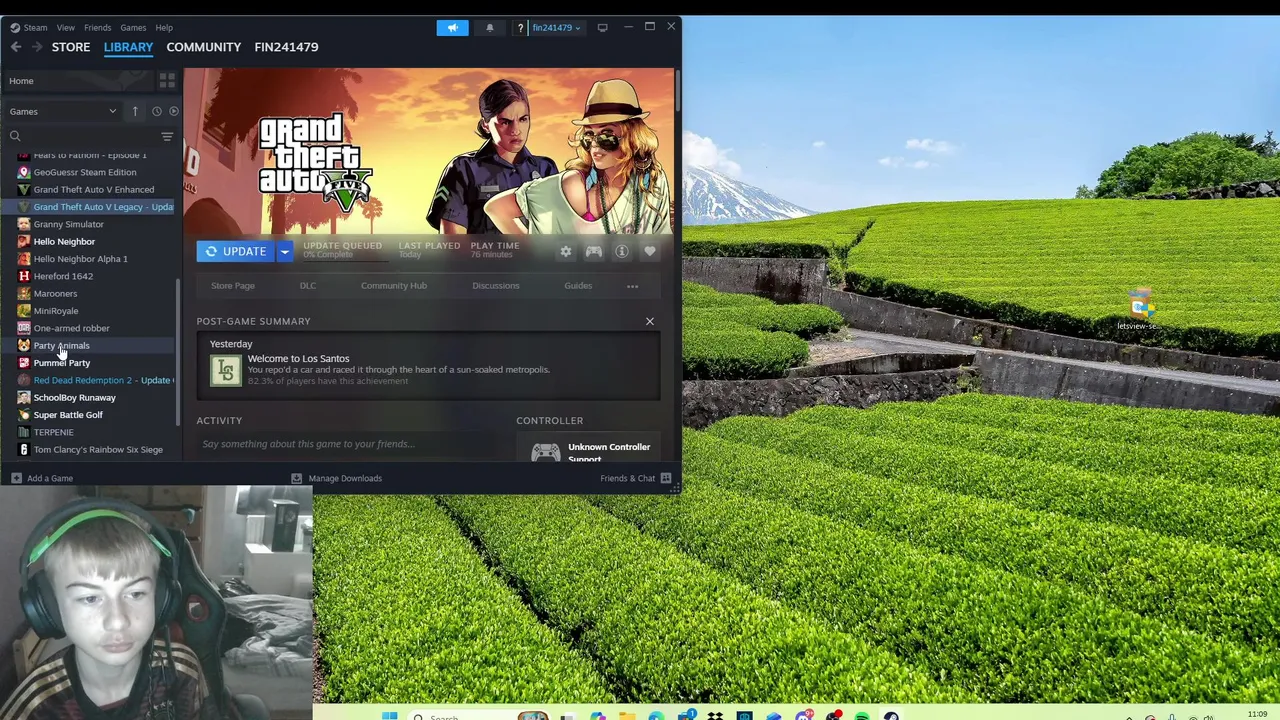
Task: Open the library advanced filter icon
Action: (167, 136)
